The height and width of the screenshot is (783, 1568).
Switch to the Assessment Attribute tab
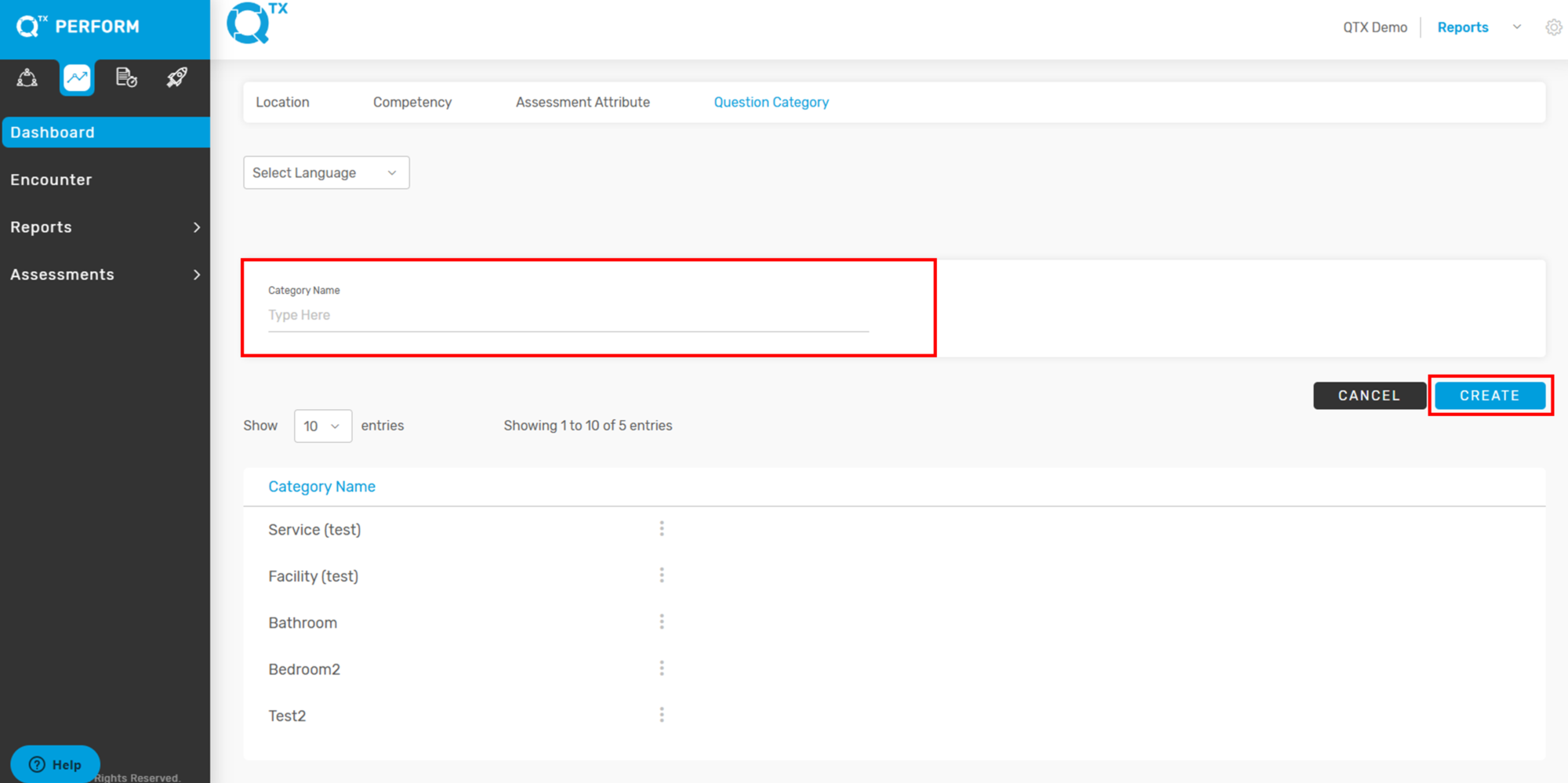(x=583, y=103)
